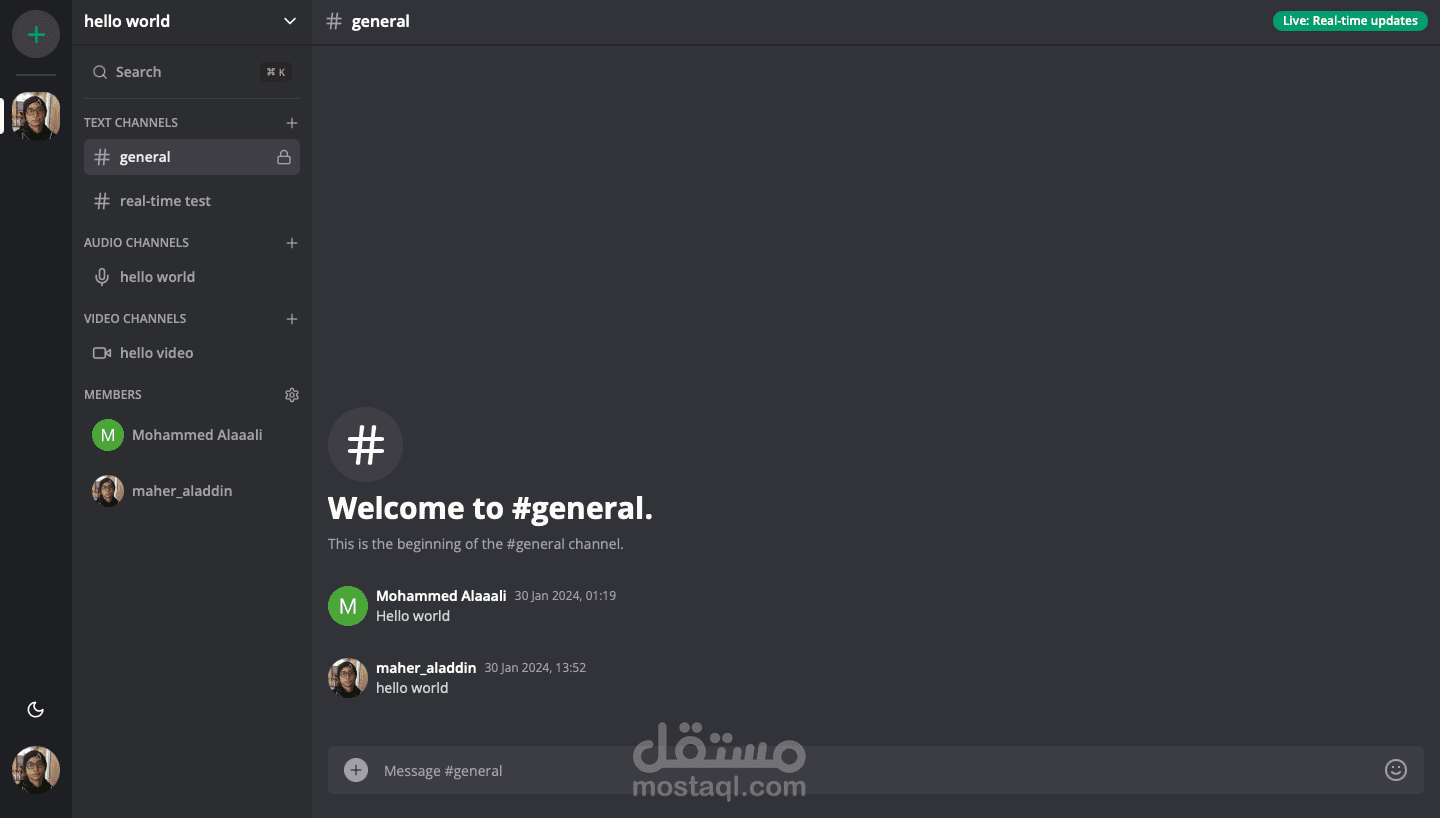Select the real-time test text channel
1440x818 pixels.
point(192,201)
